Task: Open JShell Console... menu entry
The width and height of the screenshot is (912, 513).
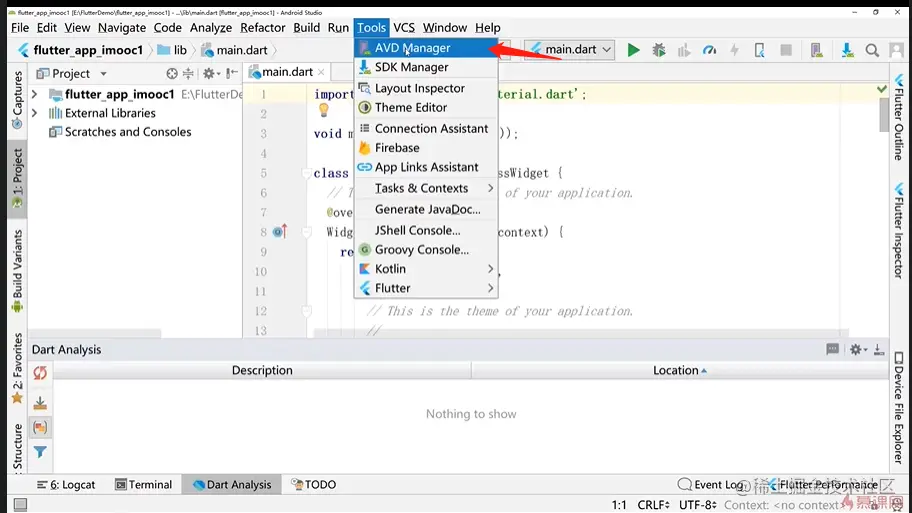Action: pyautogui.click(x=426, y=230)
